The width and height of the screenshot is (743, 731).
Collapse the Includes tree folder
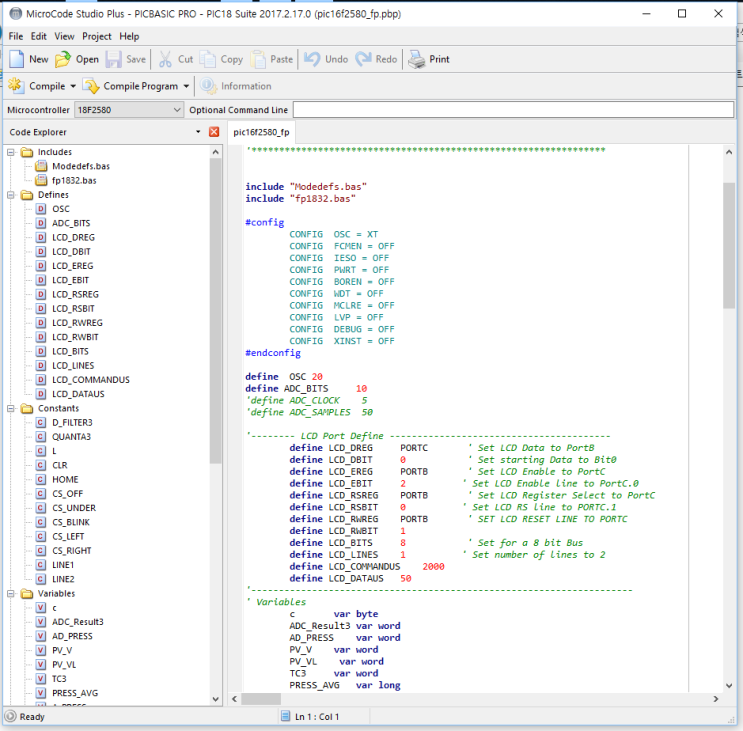click(x=11, y=152)
